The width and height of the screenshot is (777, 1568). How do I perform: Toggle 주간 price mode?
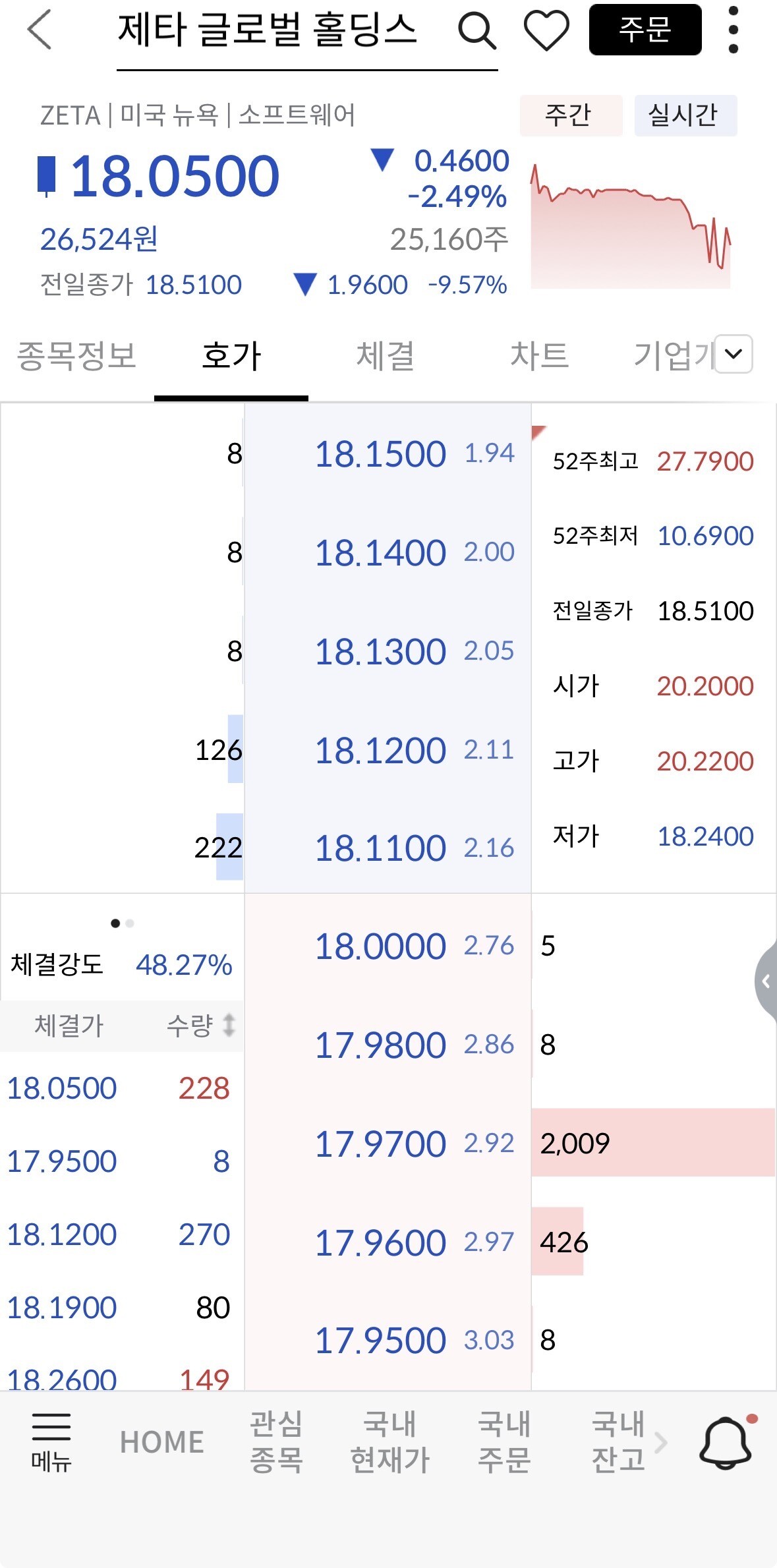(571, 115)
